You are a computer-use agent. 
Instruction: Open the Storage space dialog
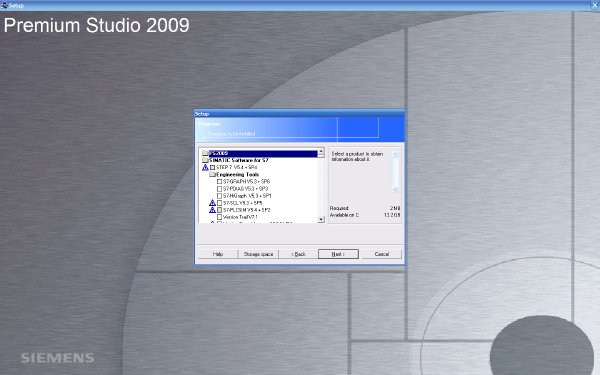coord(258,254)
